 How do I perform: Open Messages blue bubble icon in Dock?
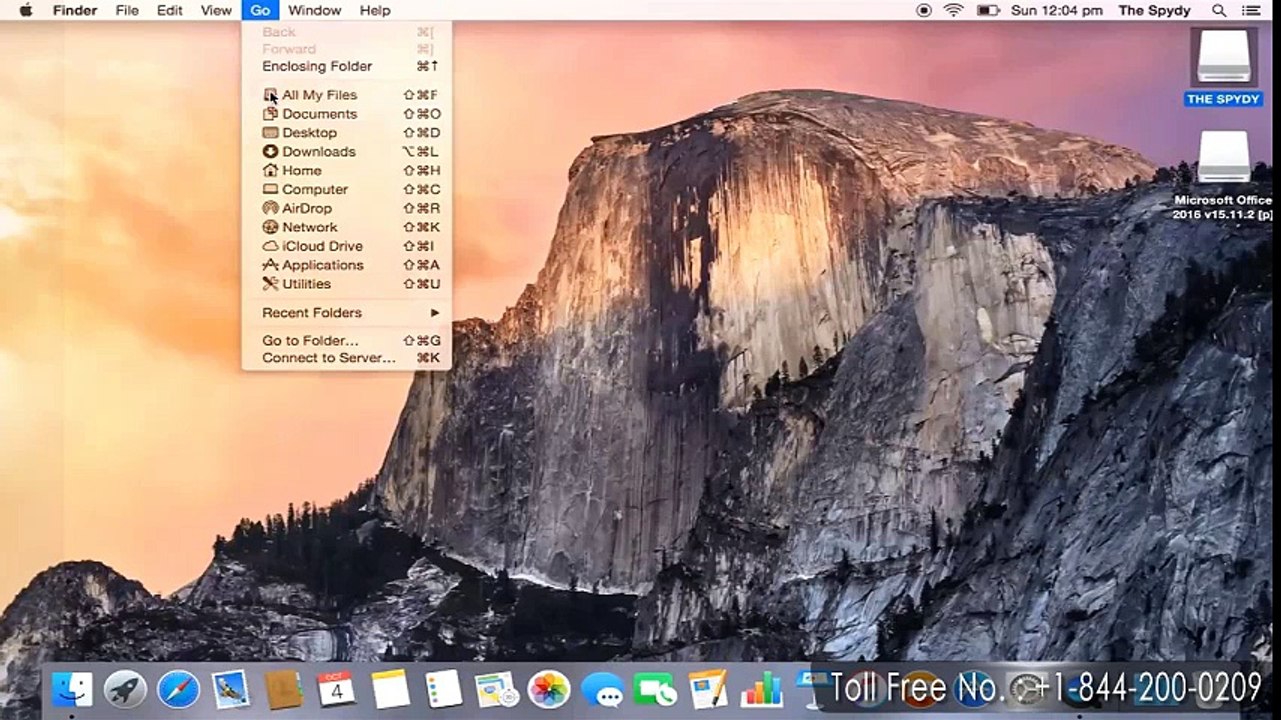[x=602, y=689]
